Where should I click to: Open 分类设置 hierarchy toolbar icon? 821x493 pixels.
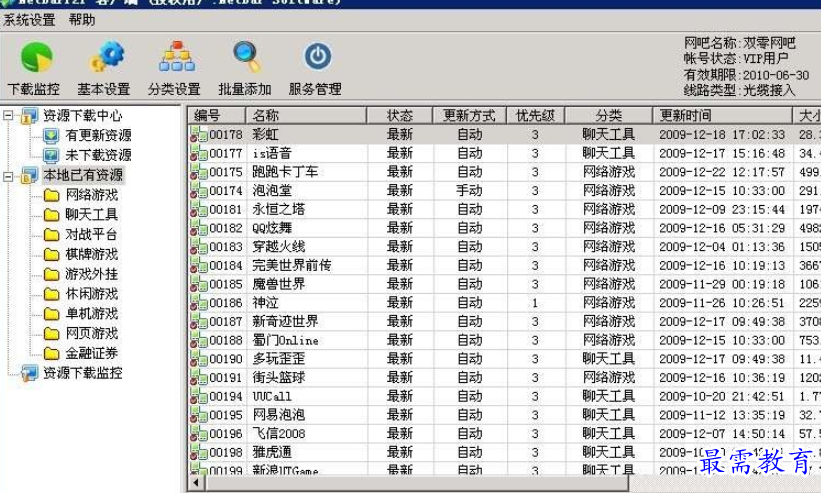[x=177, y=57]
